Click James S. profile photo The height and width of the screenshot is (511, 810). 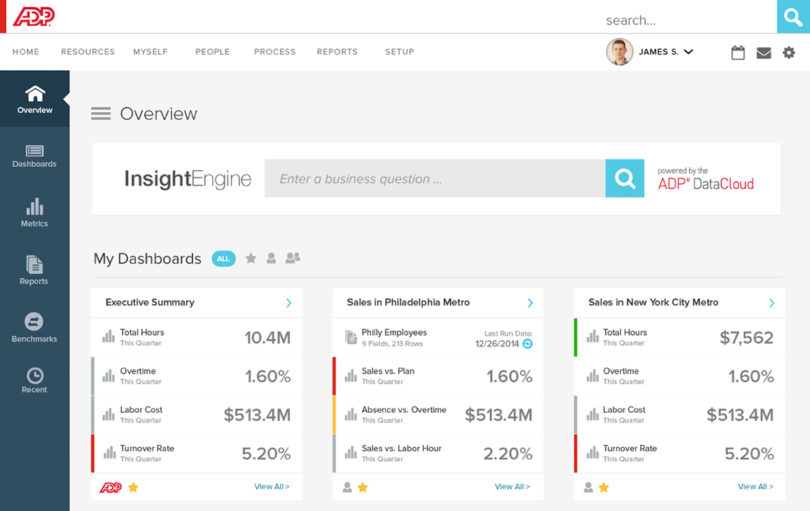coord(619,52)
